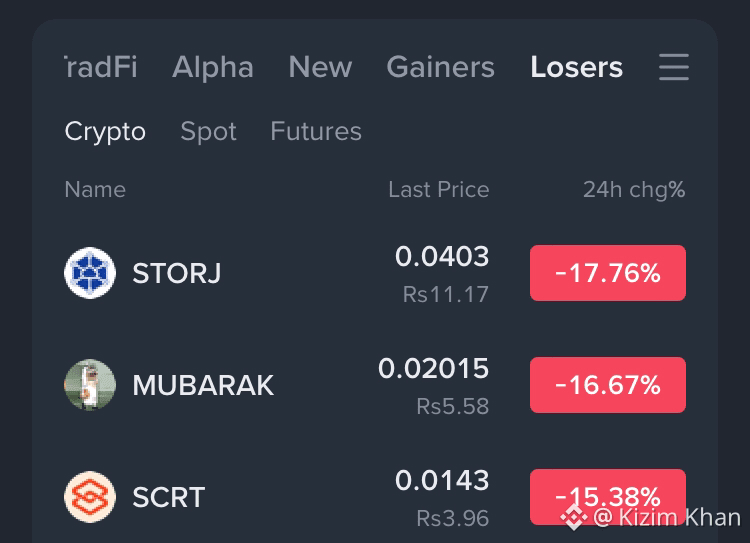
Task: Sort by Last Price column header
Action: [x=439, y=189]
